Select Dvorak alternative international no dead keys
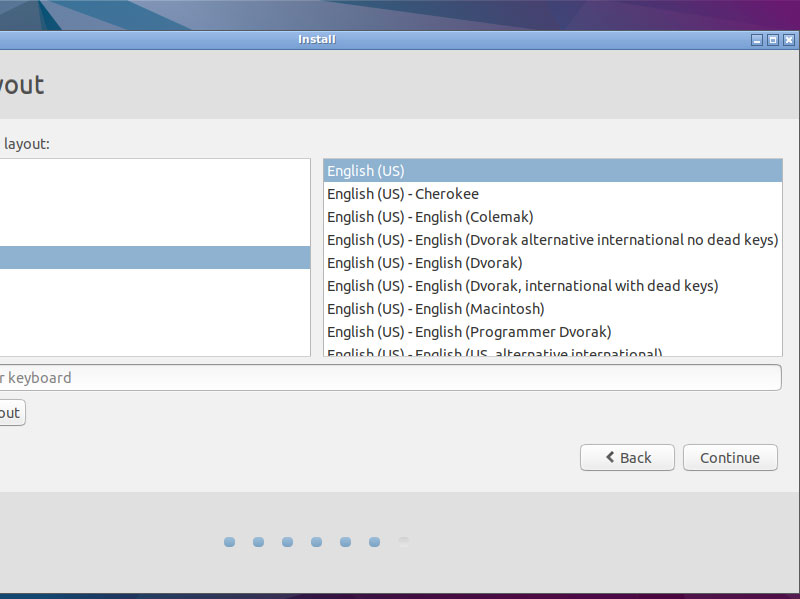 click(x=553, y=240)
